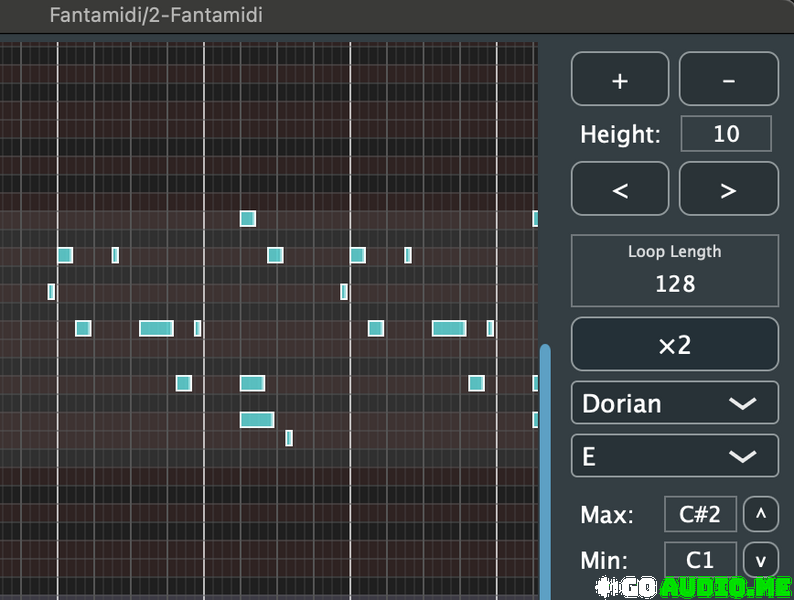This screenshot has width=794, height=600.
Task: Click the Loop Length label text
Action: 674,252
